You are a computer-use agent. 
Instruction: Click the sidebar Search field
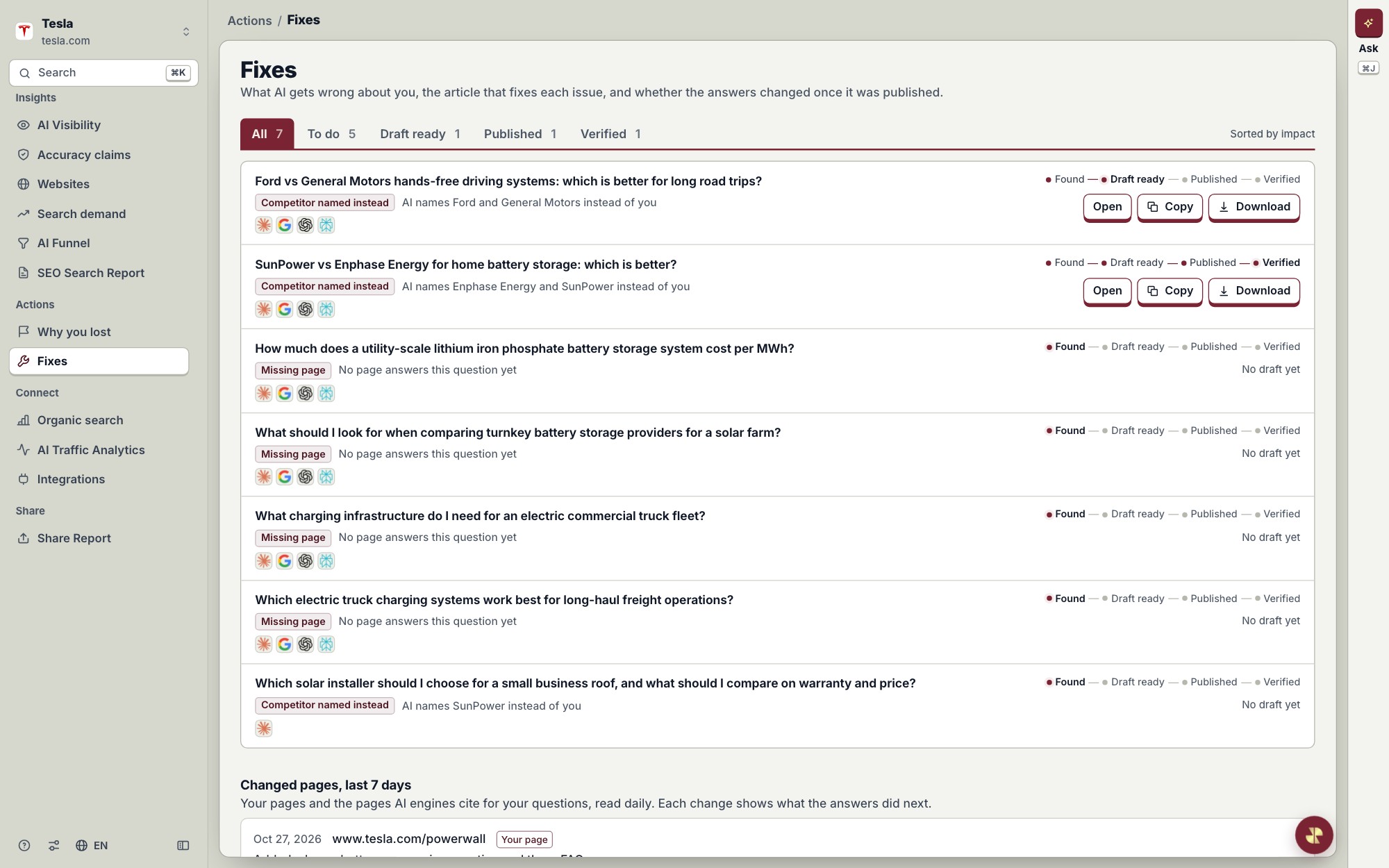(x=103, y=73)
